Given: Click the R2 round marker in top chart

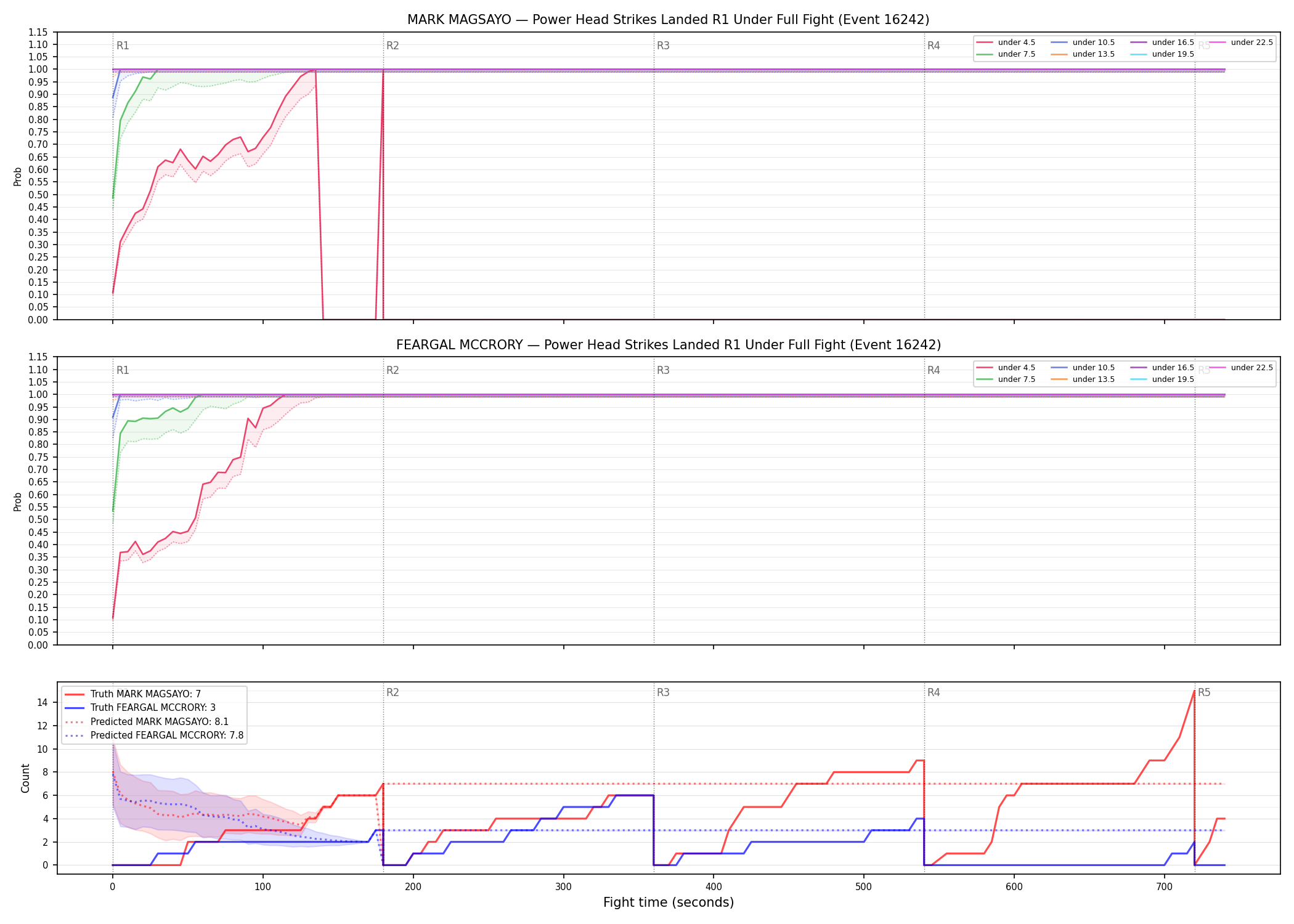Looking at the screenshot, I should pyautogui.click(x=393, y=46).
